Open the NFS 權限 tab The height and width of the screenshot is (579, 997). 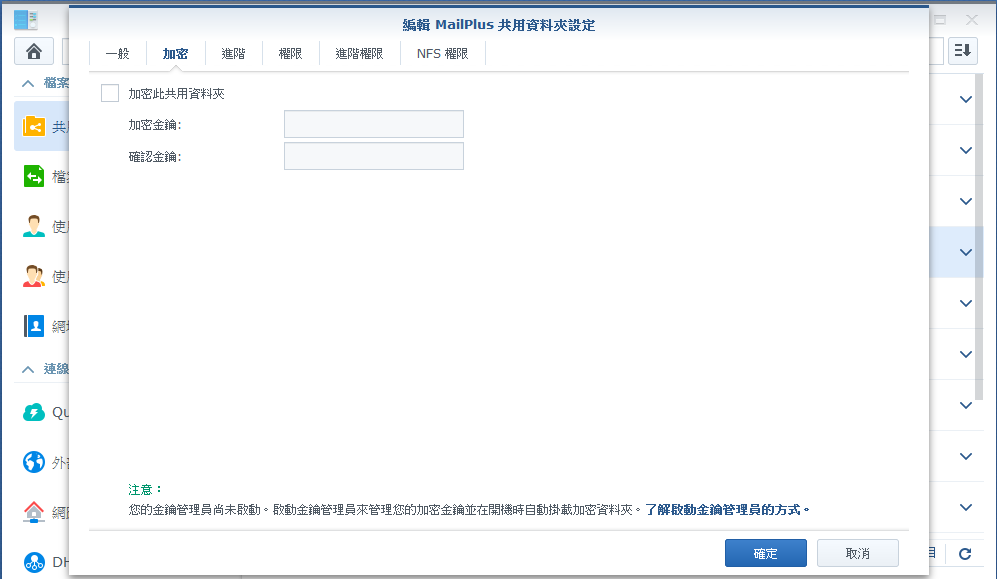[443, 54]
